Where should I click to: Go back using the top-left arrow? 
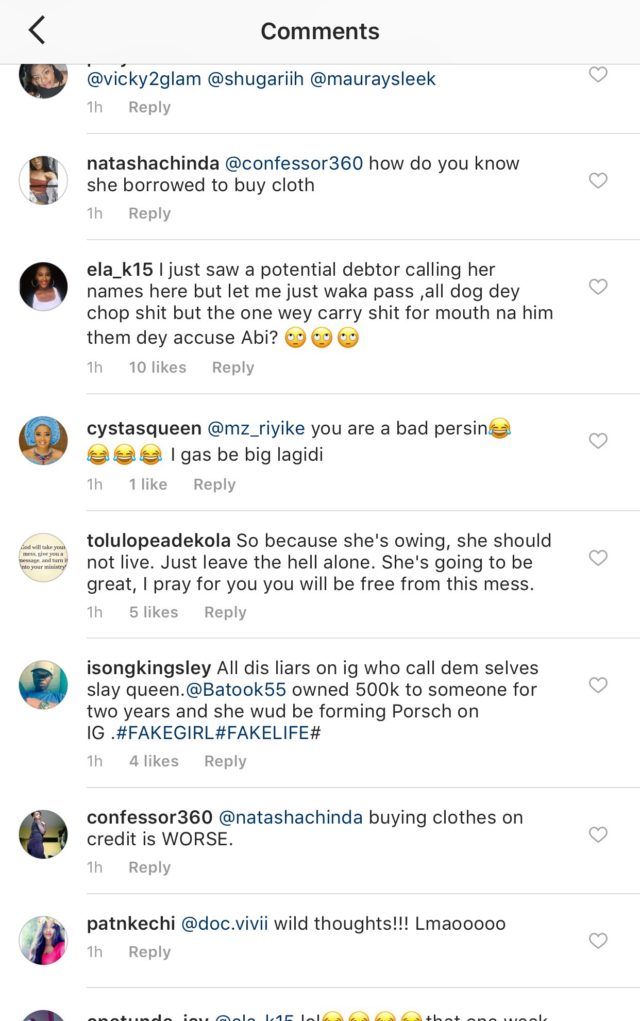(37, 31)
